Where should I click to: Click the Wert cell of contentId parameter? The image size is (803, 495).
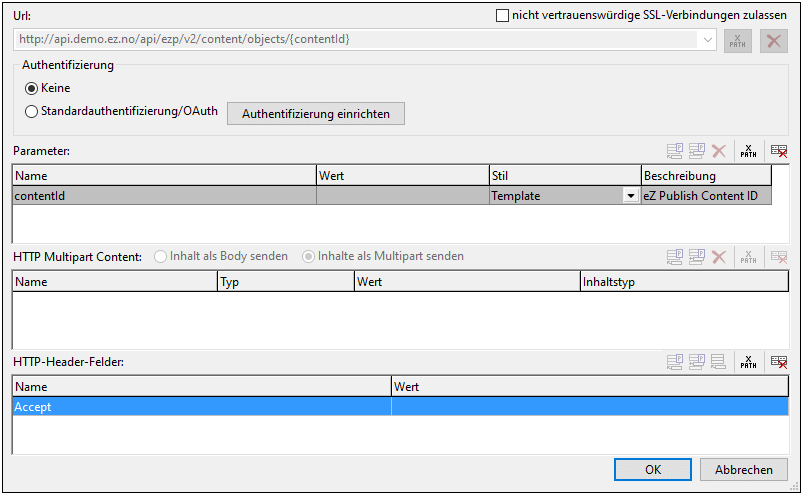point(402,196)
